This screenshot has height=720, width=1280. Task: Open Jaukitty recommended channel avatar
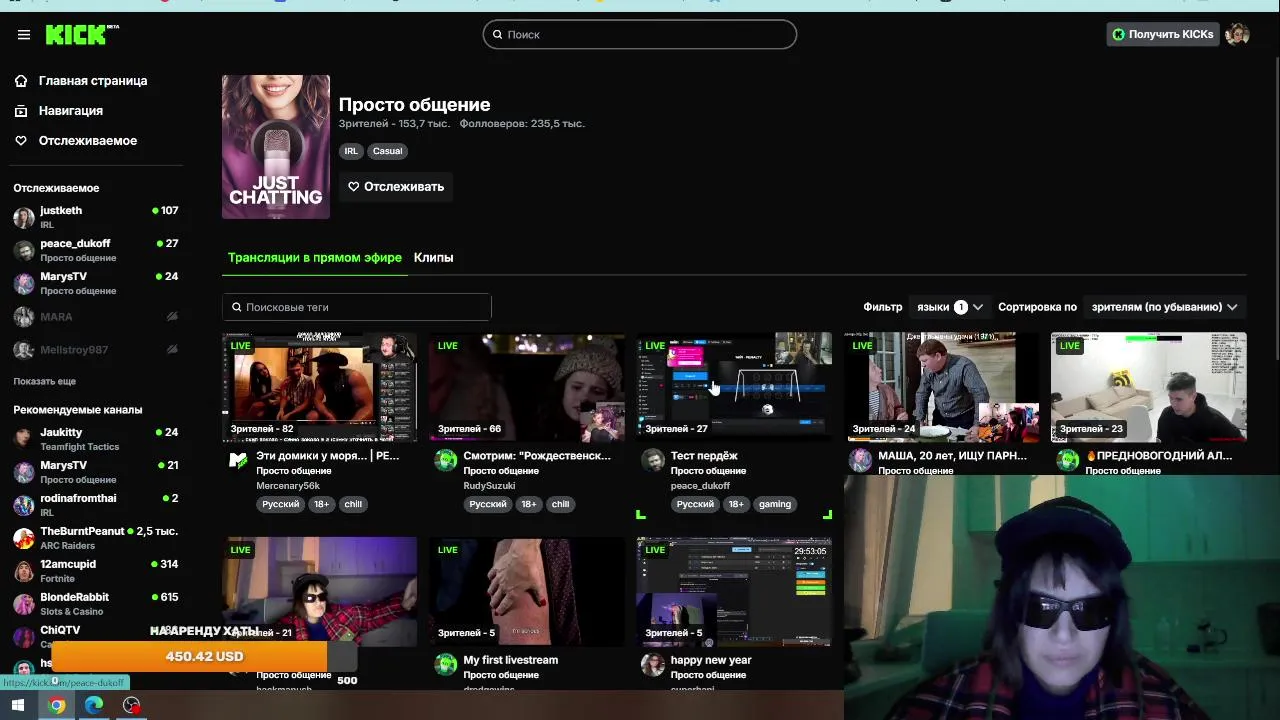click(24, 439)
